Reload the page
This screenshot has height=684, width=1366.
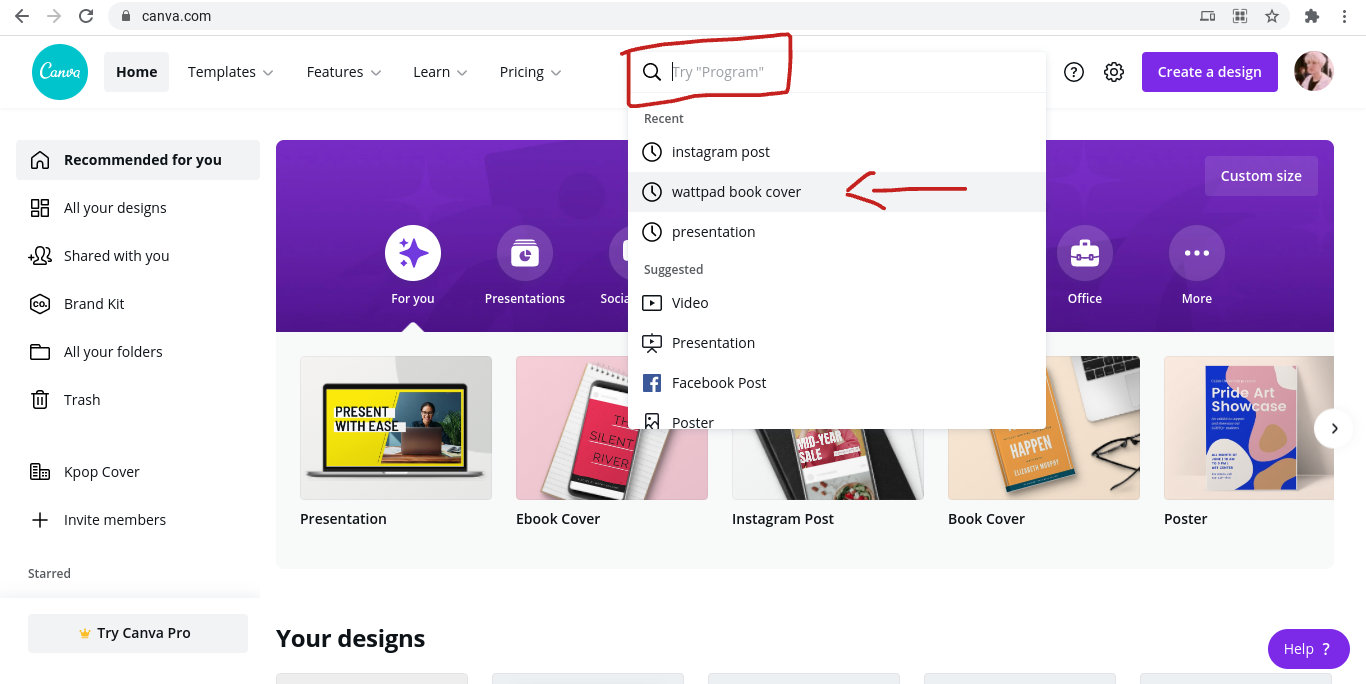click(86, 16)
